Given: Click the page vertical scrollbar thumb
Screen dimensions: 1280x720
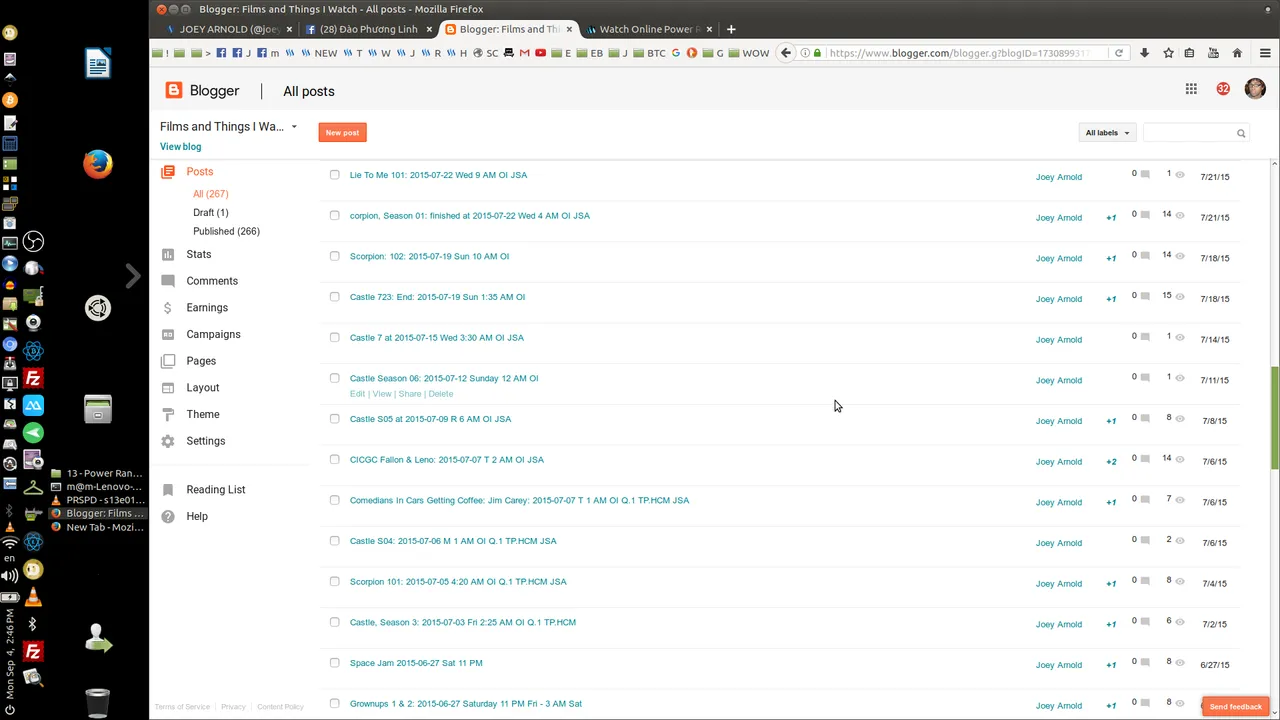Looking at the screenshot, I should click(1275, 417).
